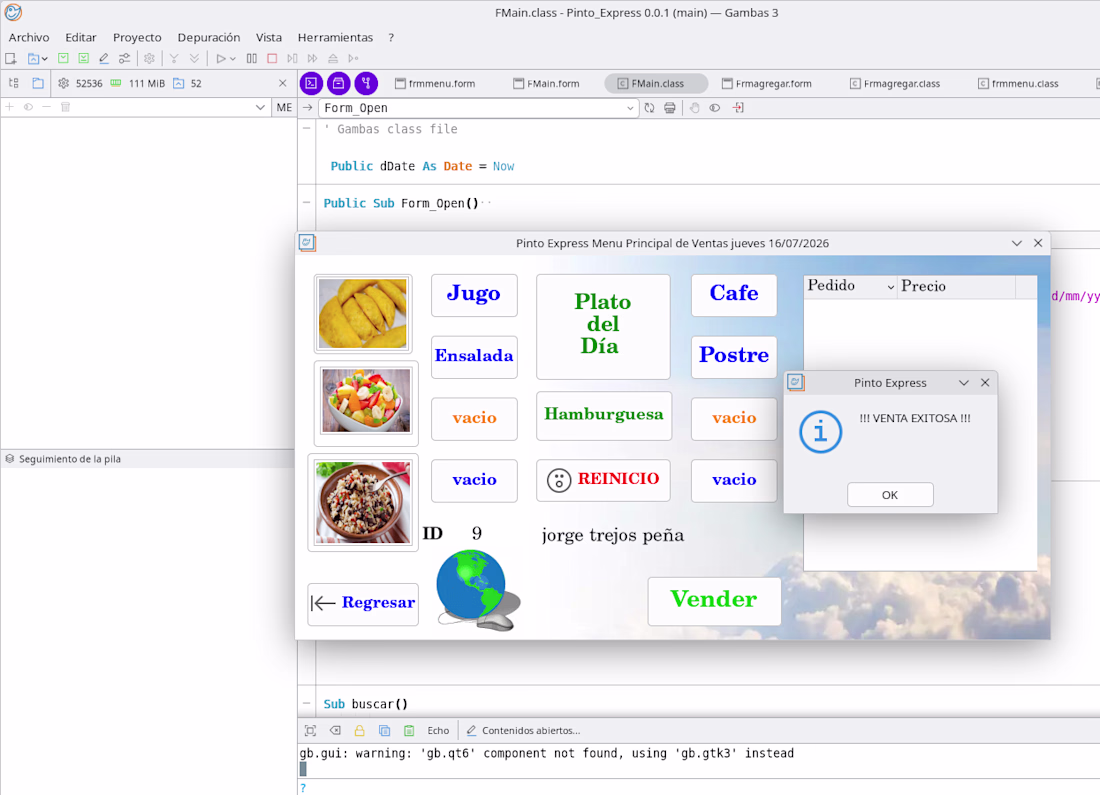Open the Form_Open procedure dropdown
This screenshot has width=1100, height=795.
point(478,108)
